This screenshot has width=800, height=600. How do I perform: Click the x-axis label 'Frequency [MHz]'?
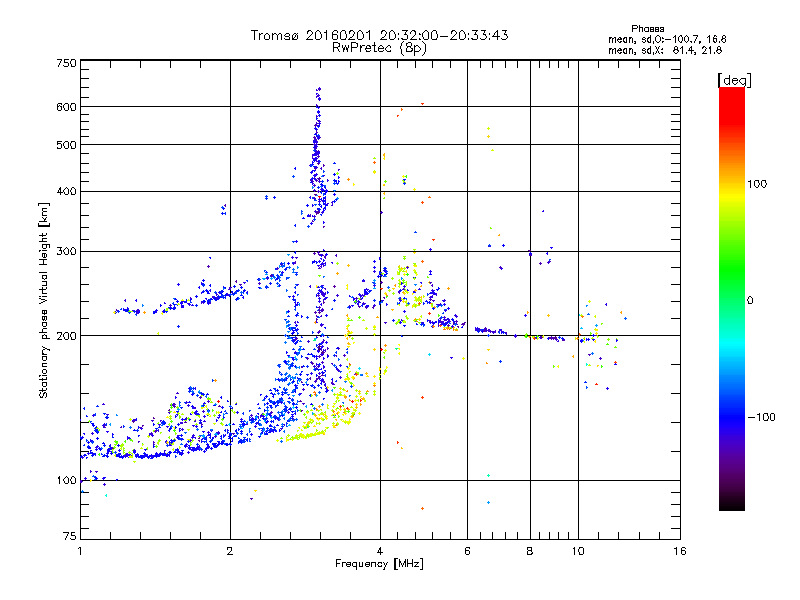pyautogui.click(x=379, y=564)
